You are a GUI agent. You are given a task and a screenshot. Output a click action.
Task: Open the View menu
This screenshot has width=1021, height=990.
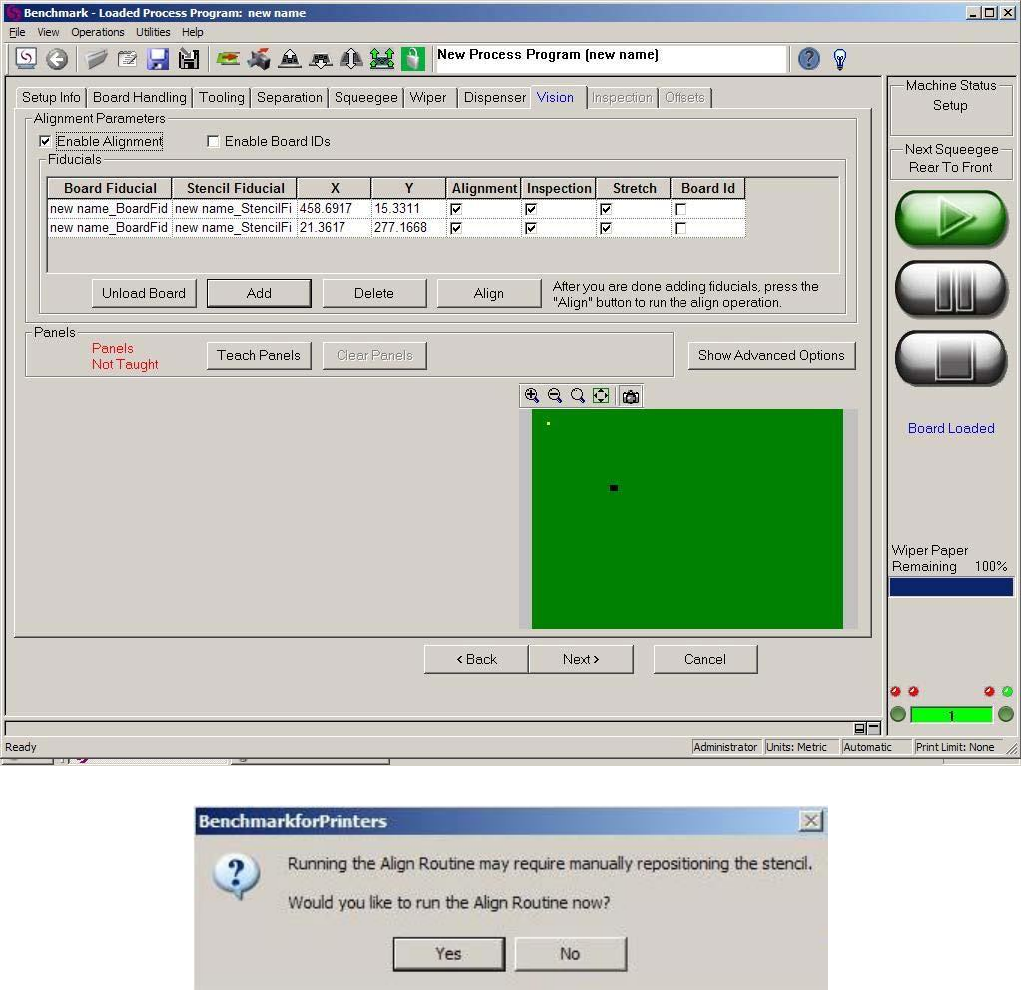click(48, 32)
